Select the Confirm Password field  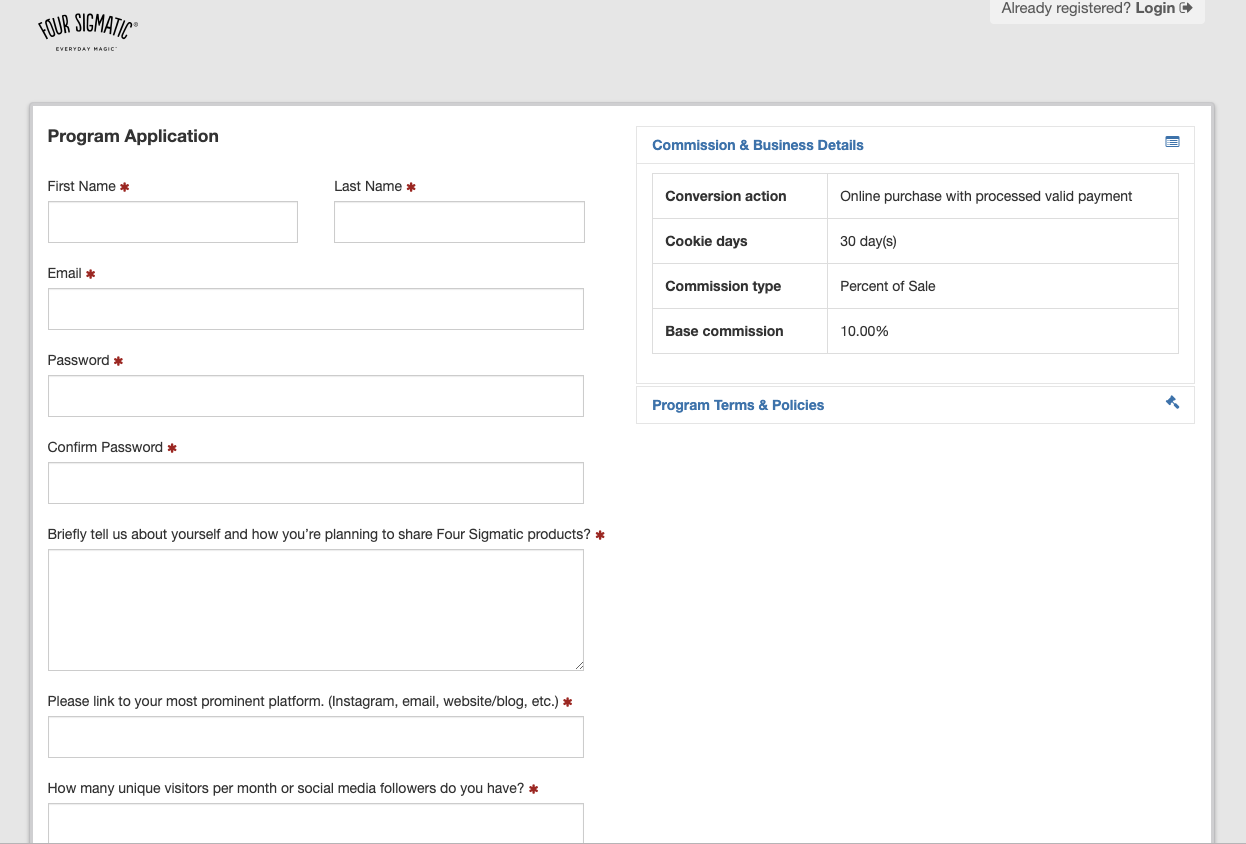click(x=316, y=483)
